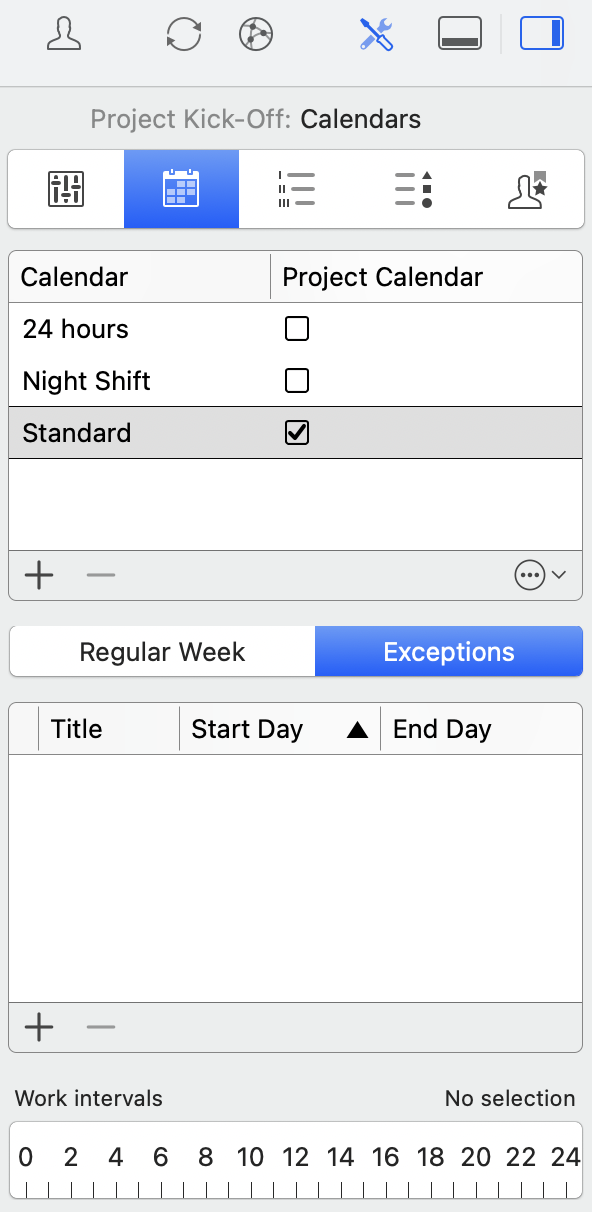The width and height of the screenshot is (592, 1212).
Task: Open the resource inspector icon
Action: [526, 188]
